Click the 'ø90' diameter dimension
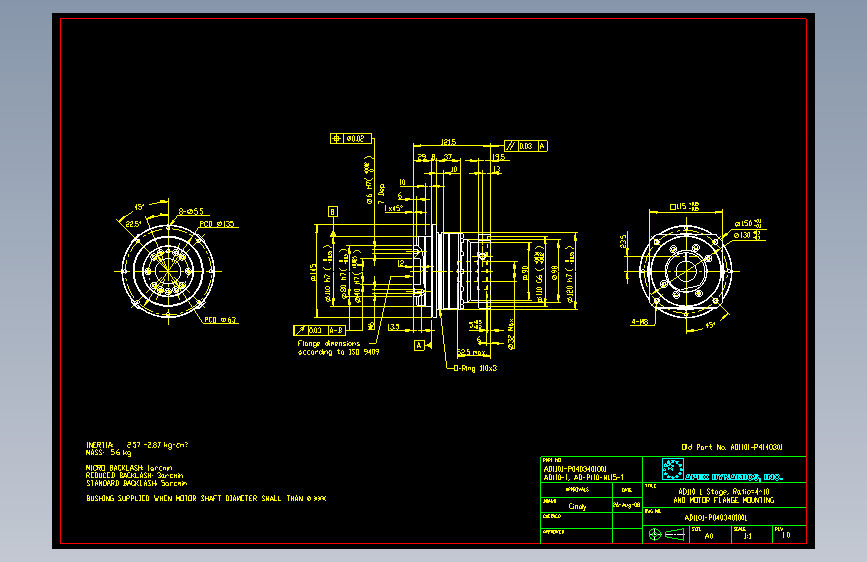 [525, 273]
